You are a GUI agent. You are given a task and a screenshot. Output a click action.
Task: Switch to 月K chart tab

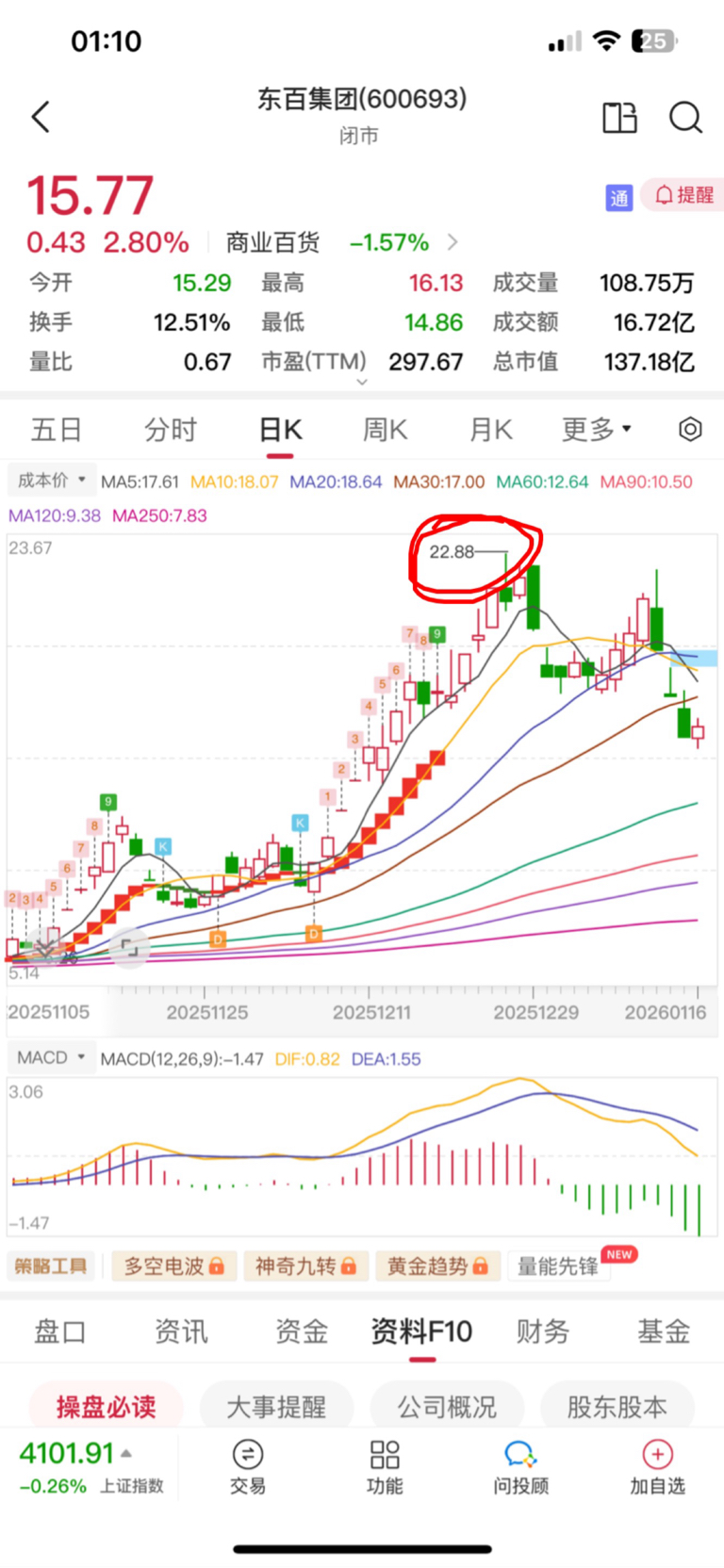491,430
